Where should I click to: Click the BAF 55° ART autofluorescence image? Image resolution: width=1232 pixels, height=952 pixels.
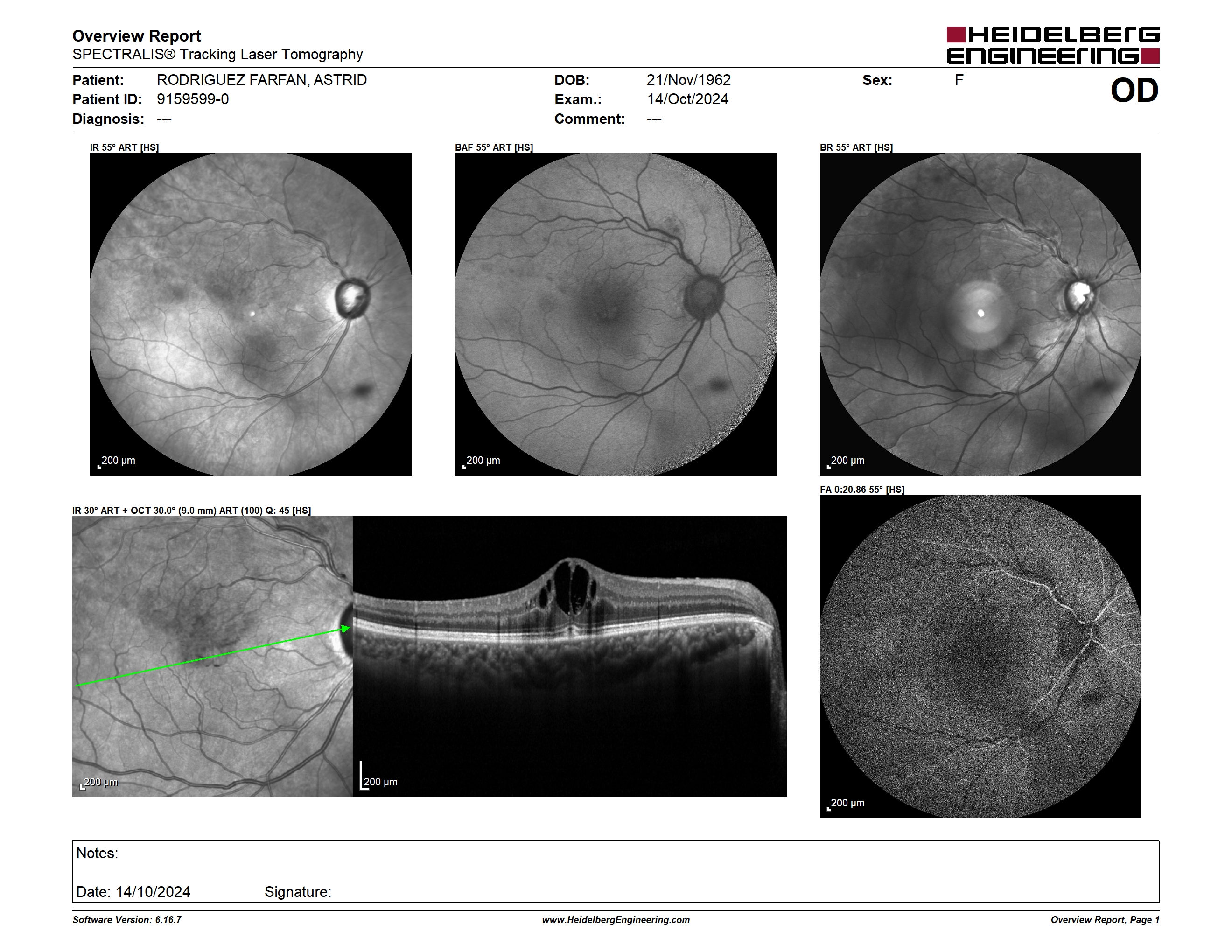pos(616,314)
